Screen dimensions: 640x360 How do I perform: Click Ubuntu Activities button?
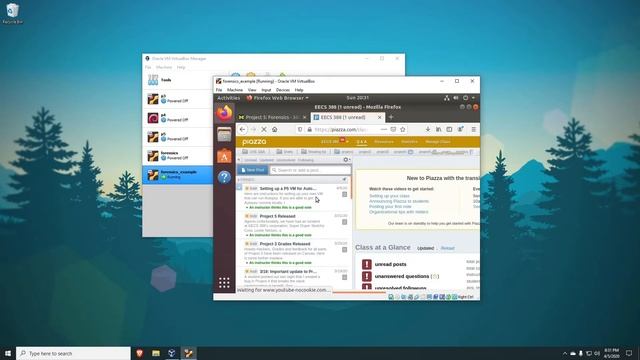click(x=229, y=98)
